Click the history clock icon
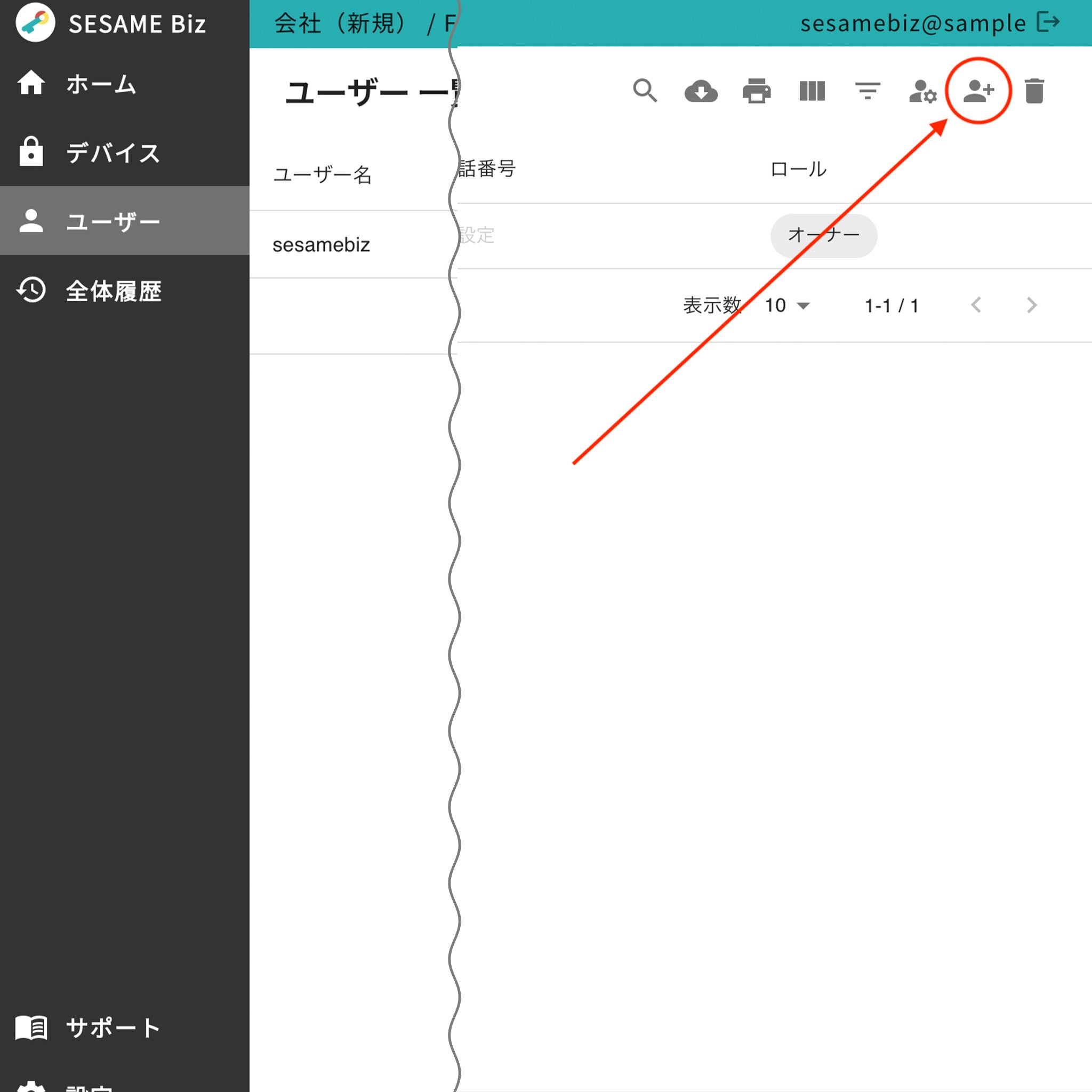The width and height of the screenshot is (1092, 1092). click(31, 290)
